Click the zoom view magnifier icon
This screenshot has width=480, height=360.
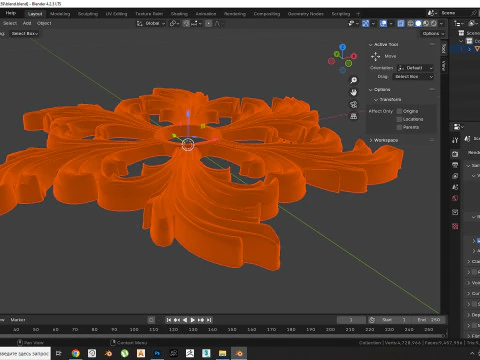point(353,80)
